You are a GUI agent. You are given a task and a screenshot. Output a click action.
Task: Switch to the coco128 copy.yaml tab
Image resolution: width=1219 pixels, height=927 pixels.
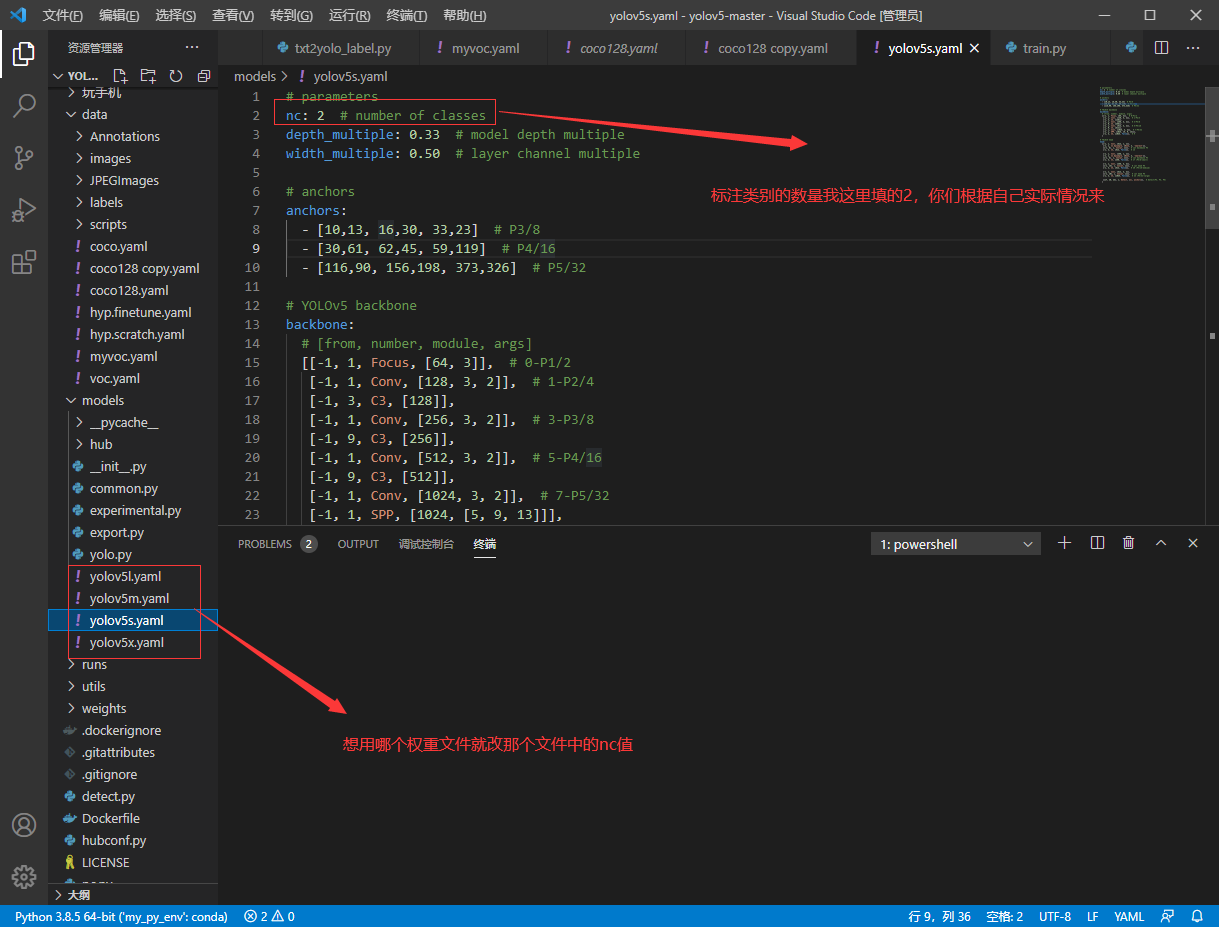[x=772, y=48]
